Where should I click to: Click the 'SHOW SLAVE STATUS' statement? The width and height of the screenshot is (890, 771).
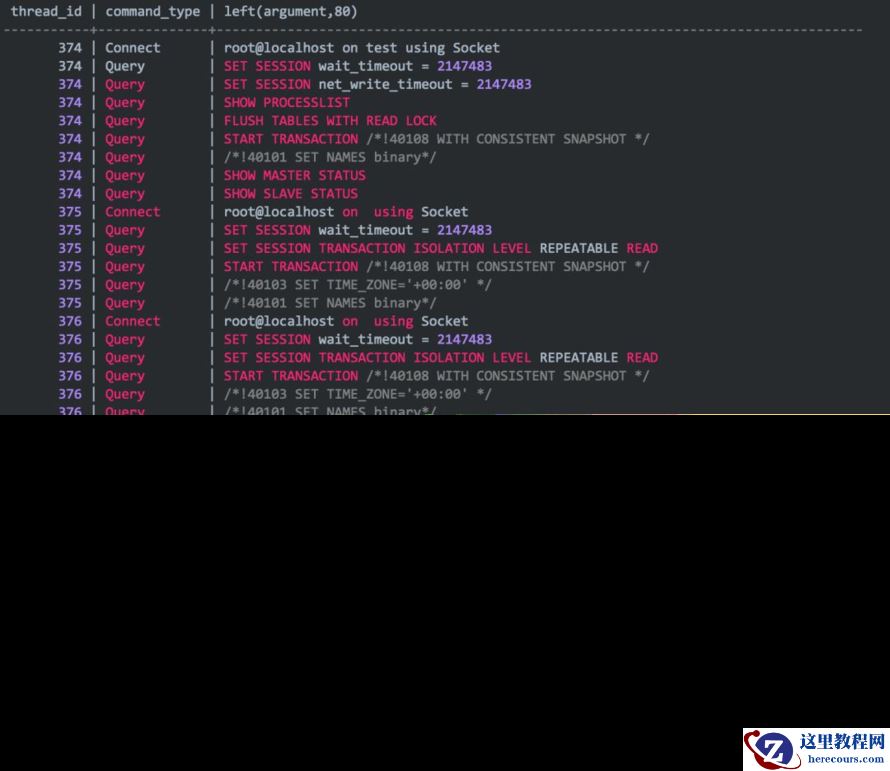291,193
